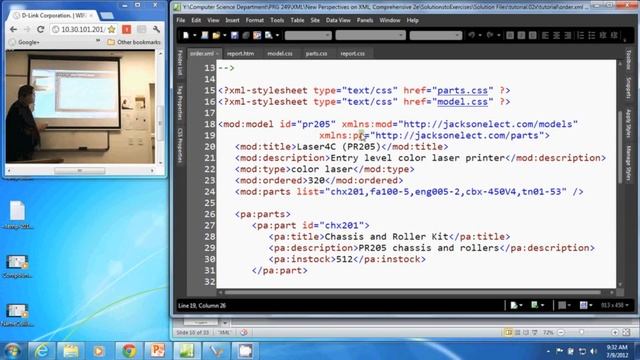The height and width of the screenshot is (360, 640).
Task: Click the volume speaker icon in system tray
Action: point(594,351)
